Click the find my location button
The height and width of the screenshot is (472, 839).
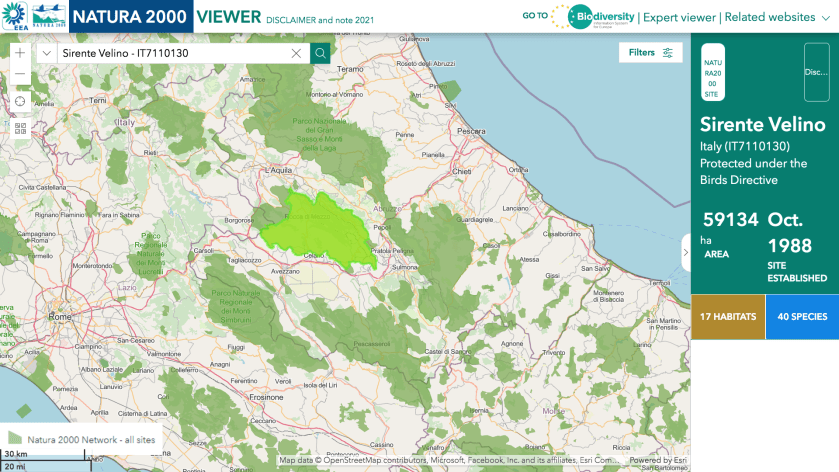(x=20, y=101)
